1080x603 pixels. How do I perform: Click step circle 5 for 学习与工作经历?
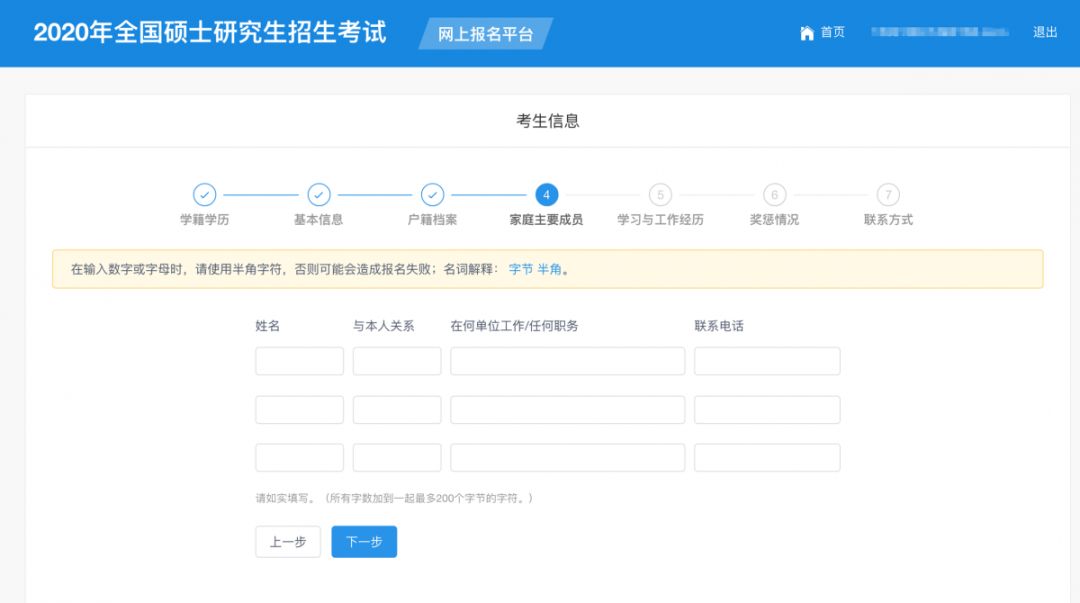pos(660,195)
